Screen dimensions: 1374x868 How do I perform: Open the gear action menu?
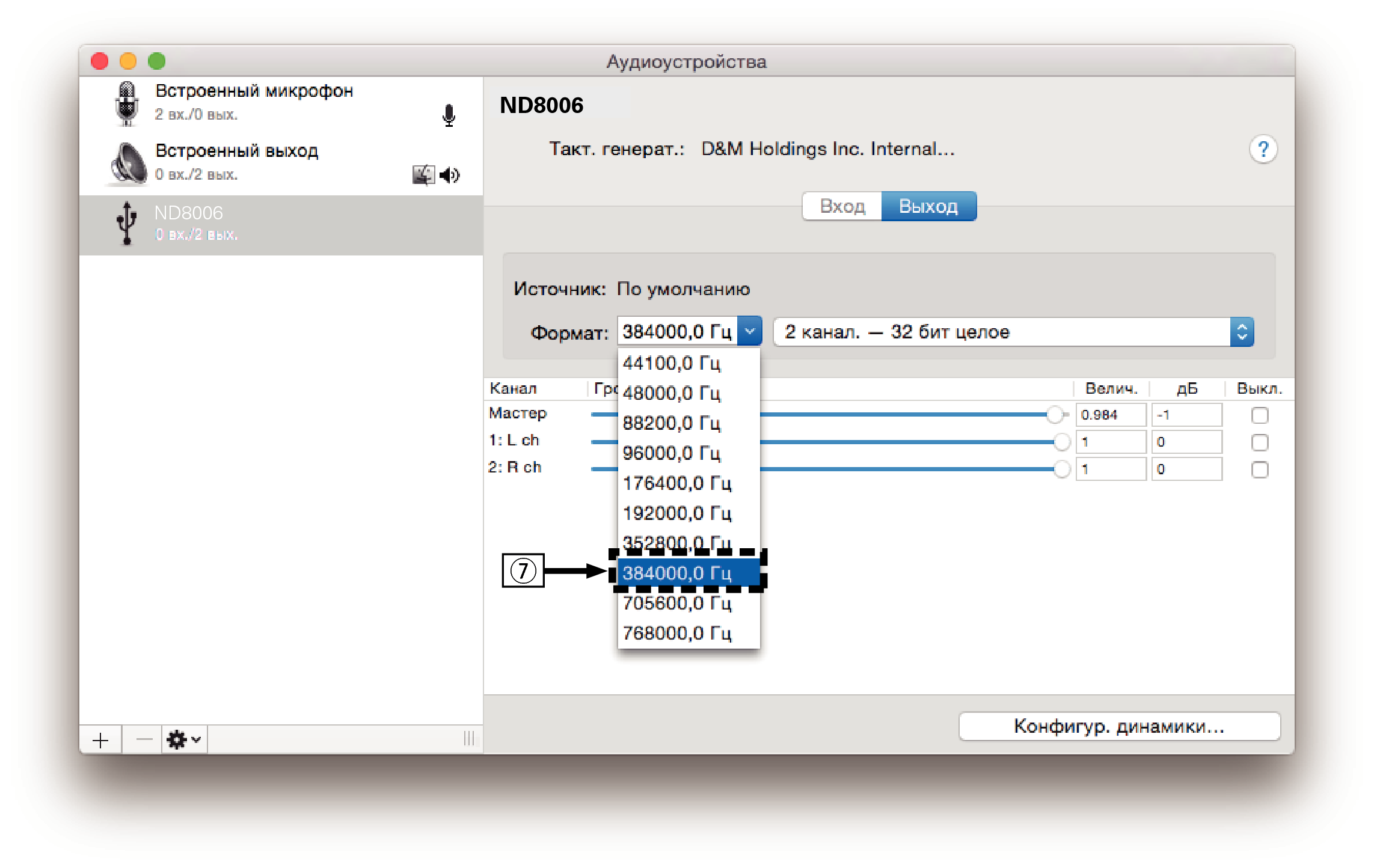pyautogui.click(x=185, y=740)
